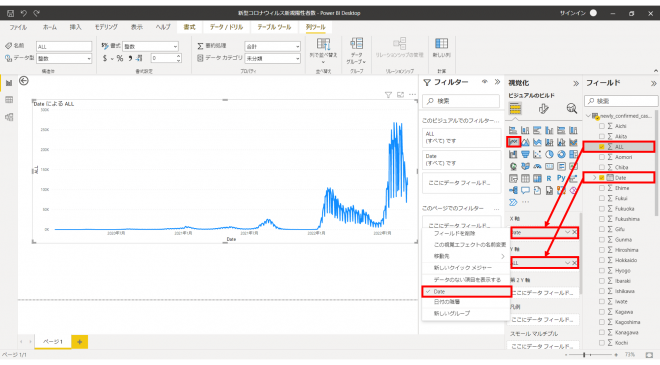Uncheck the Date field checkbox
The height and width of the screenshot is (365, 660).
click(602, 178)
